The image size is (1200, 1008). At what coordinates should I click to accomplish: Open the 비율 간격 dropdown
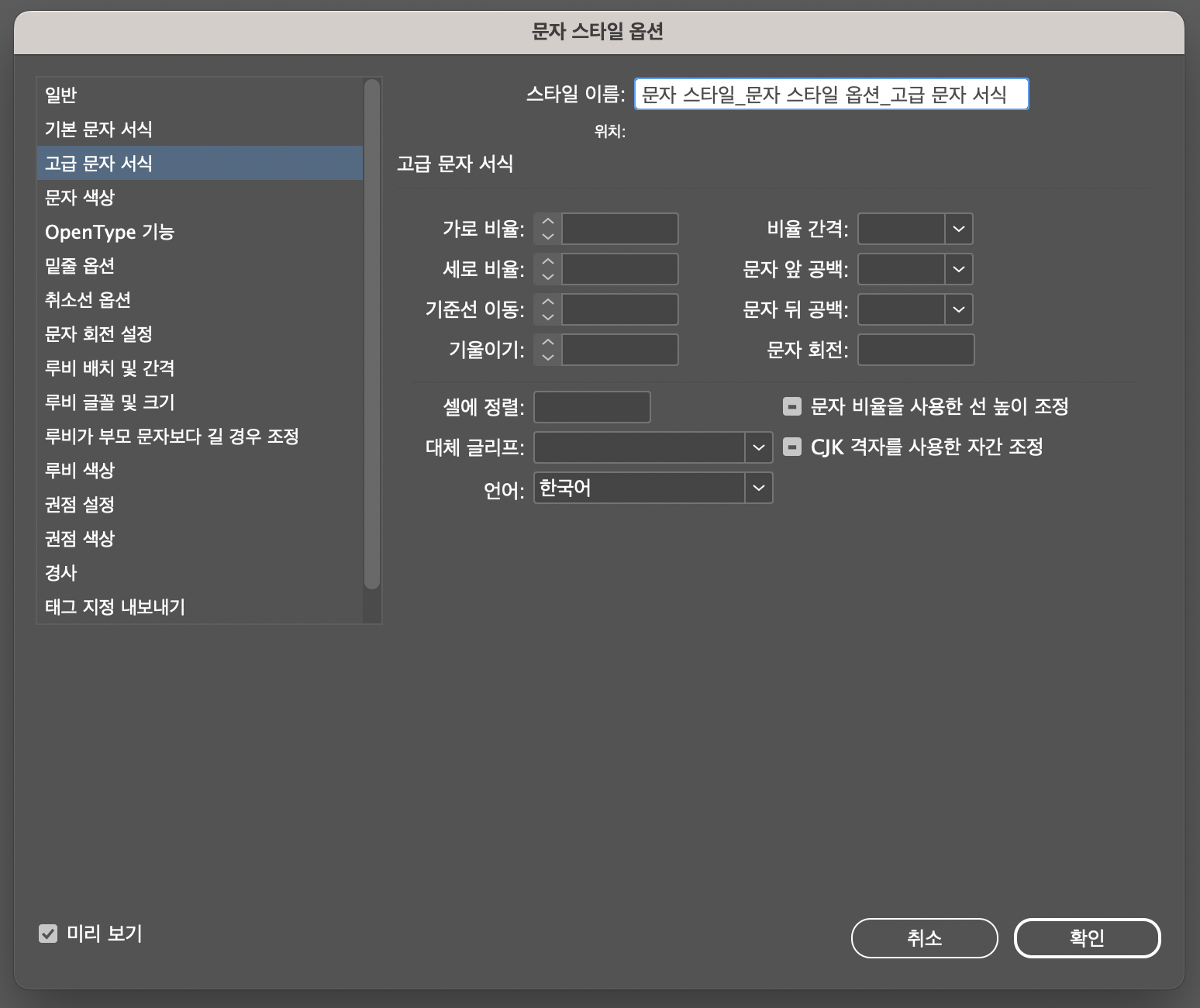[x=958, y=229]
